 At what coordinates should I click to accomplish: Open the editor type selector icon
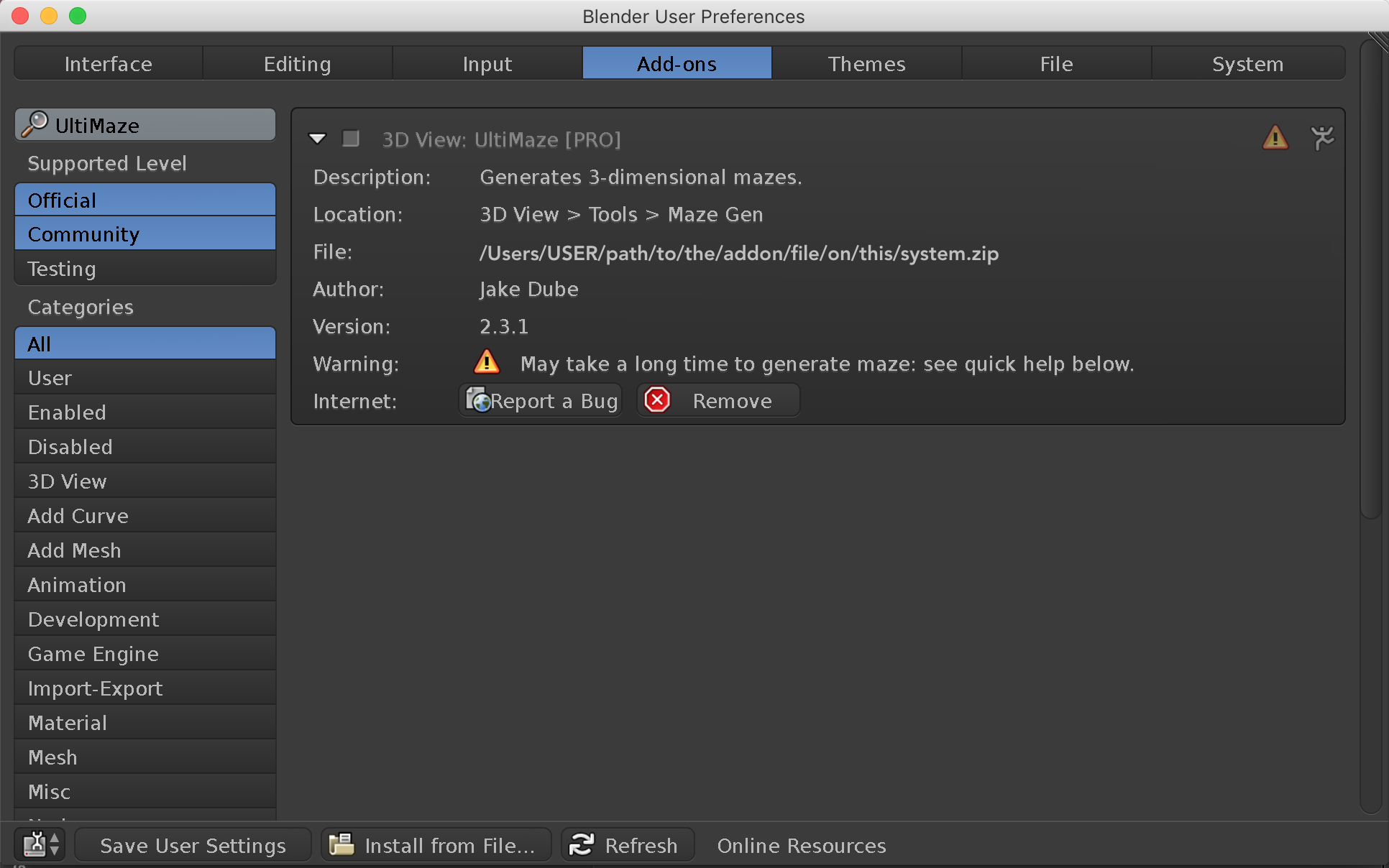point(34,844)
